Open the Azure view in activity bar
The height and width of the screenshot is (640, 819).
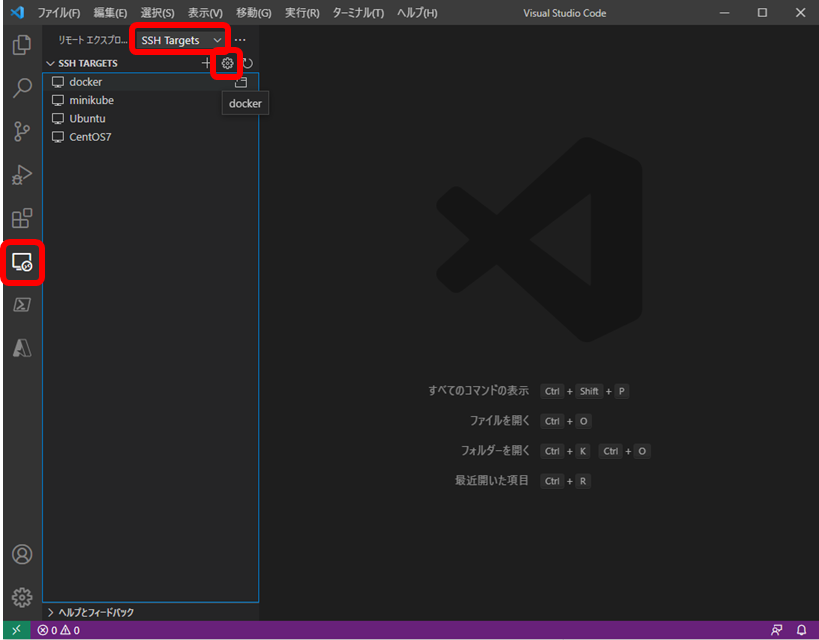(22, 348)
